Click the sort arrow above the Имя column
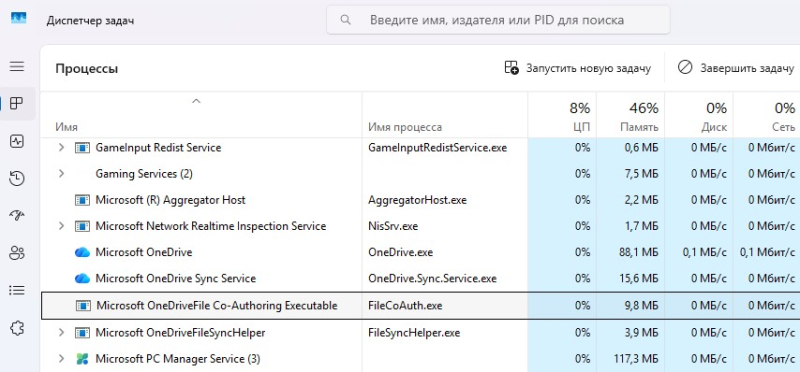The width and height of the screenshot is (800, 372). click(x=196, y=101)
